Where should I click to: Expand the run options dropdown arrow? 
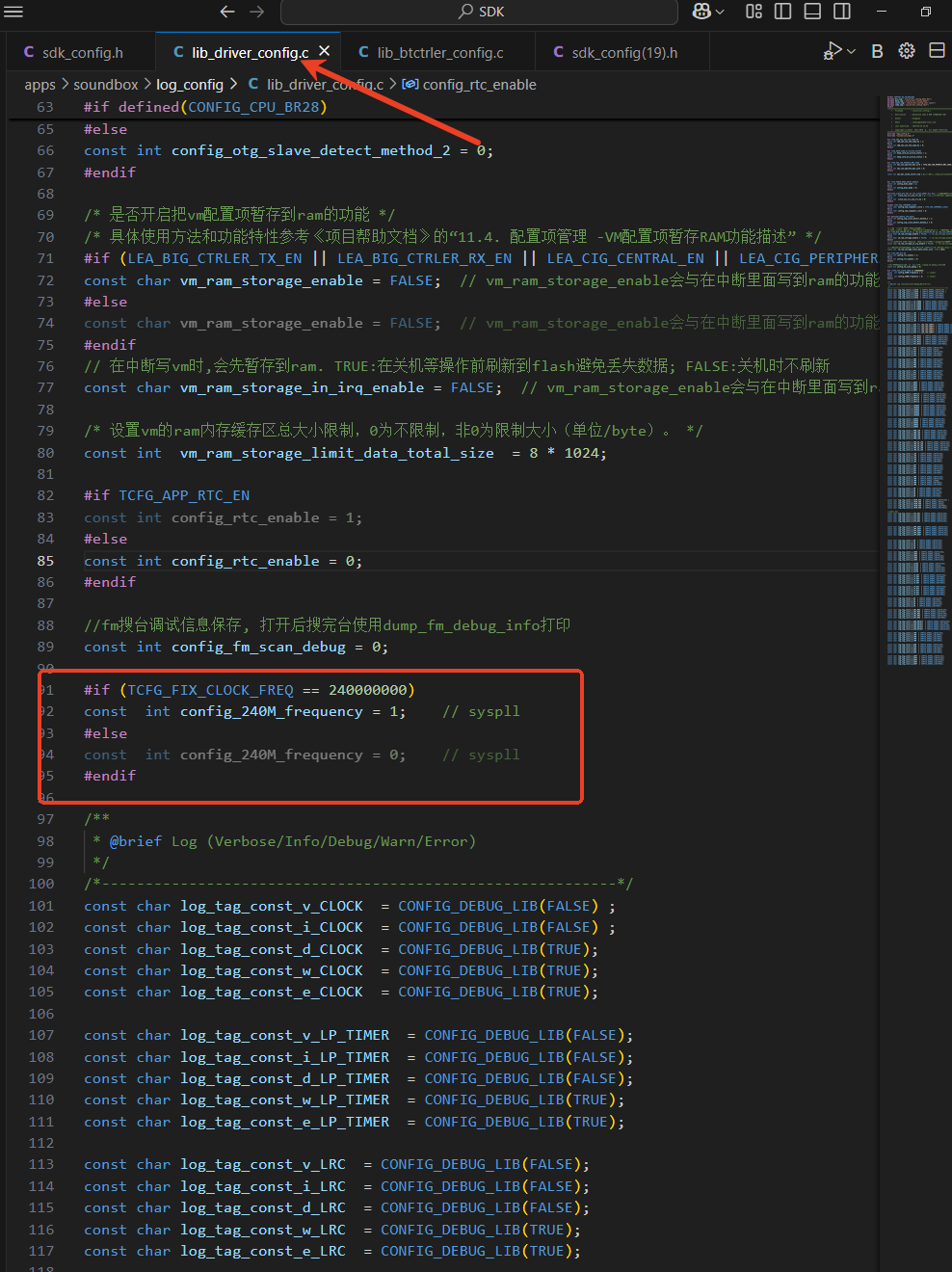[851, 51]
